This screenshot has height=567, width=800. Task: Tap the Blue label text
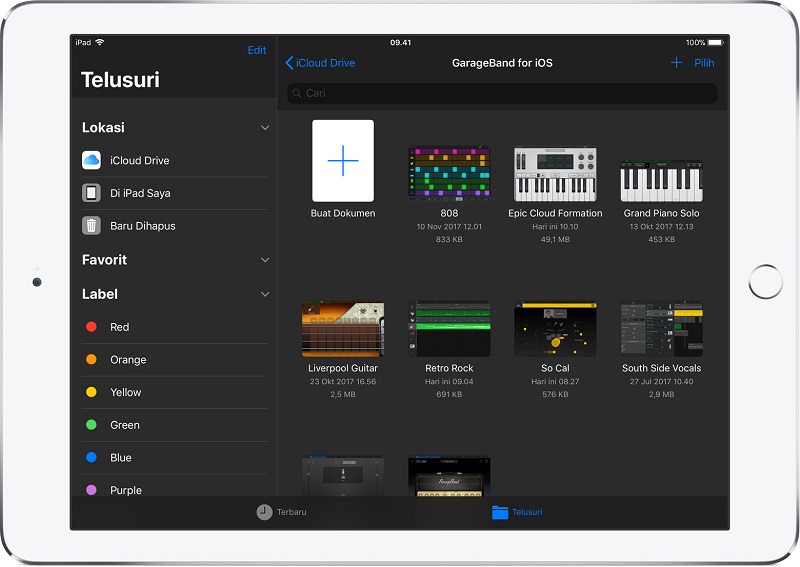click(120, 457)
